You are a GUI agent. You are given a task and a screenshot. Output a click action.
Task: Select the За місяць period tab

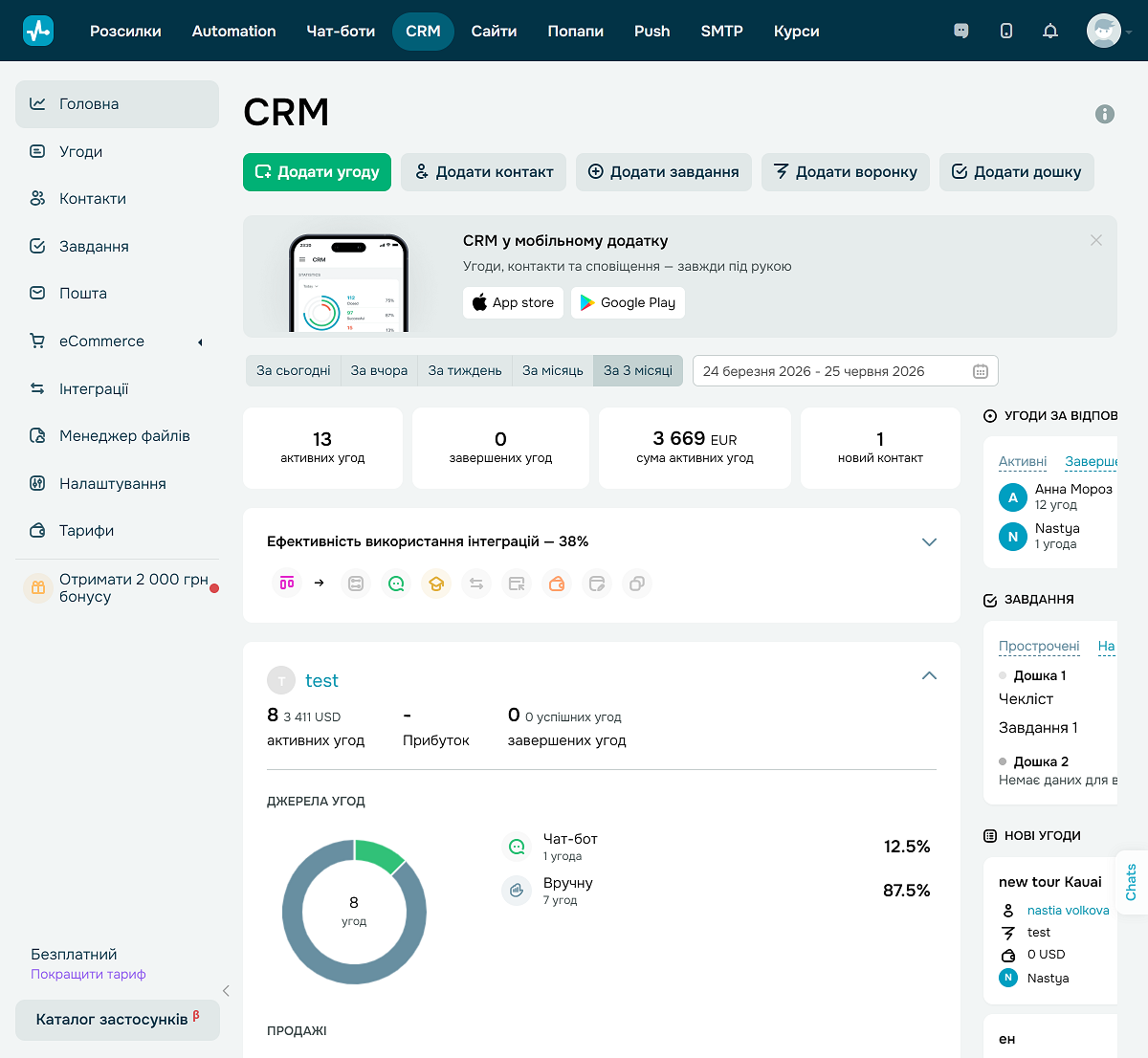point(553,370)
